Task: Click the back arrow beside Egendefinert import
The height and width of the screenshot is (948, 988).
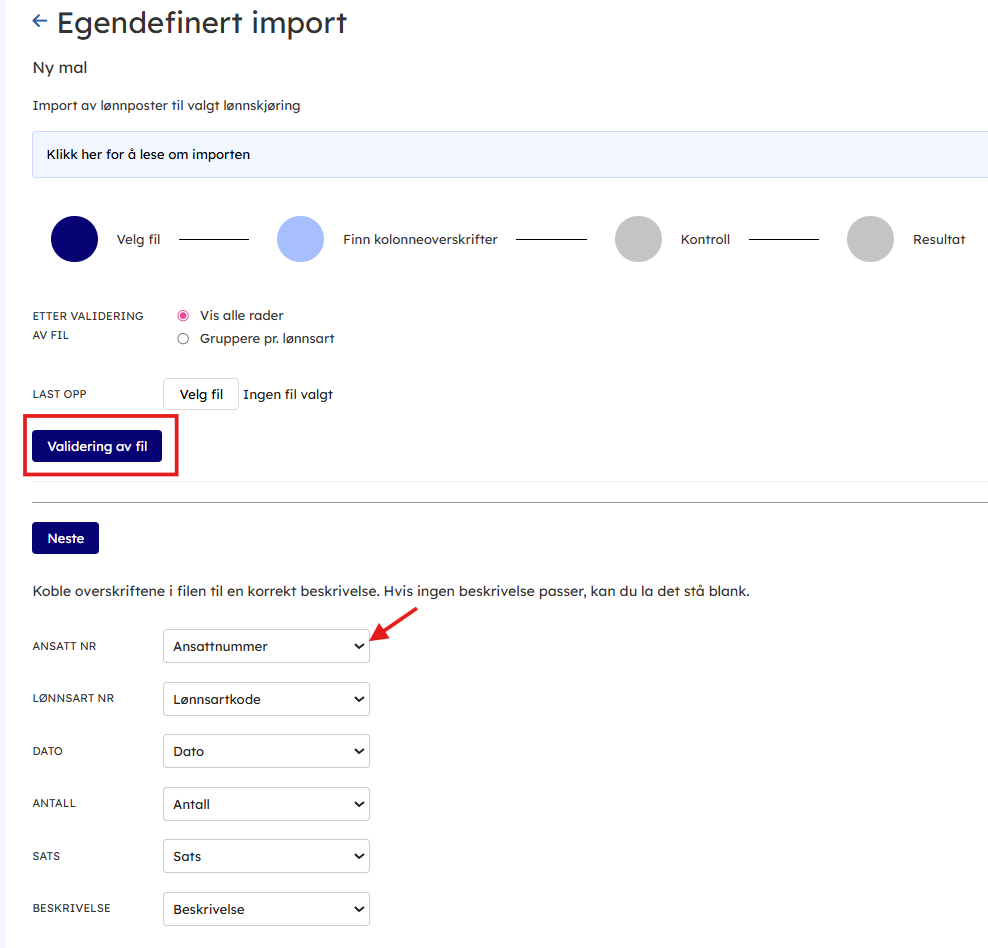Action: point(40,21)
